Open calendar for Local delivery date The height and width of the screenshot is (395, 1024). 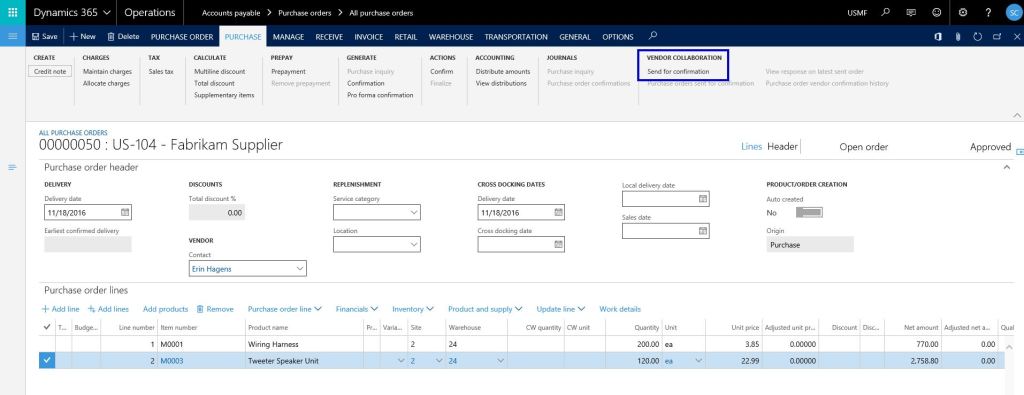[x=703, y=198]
